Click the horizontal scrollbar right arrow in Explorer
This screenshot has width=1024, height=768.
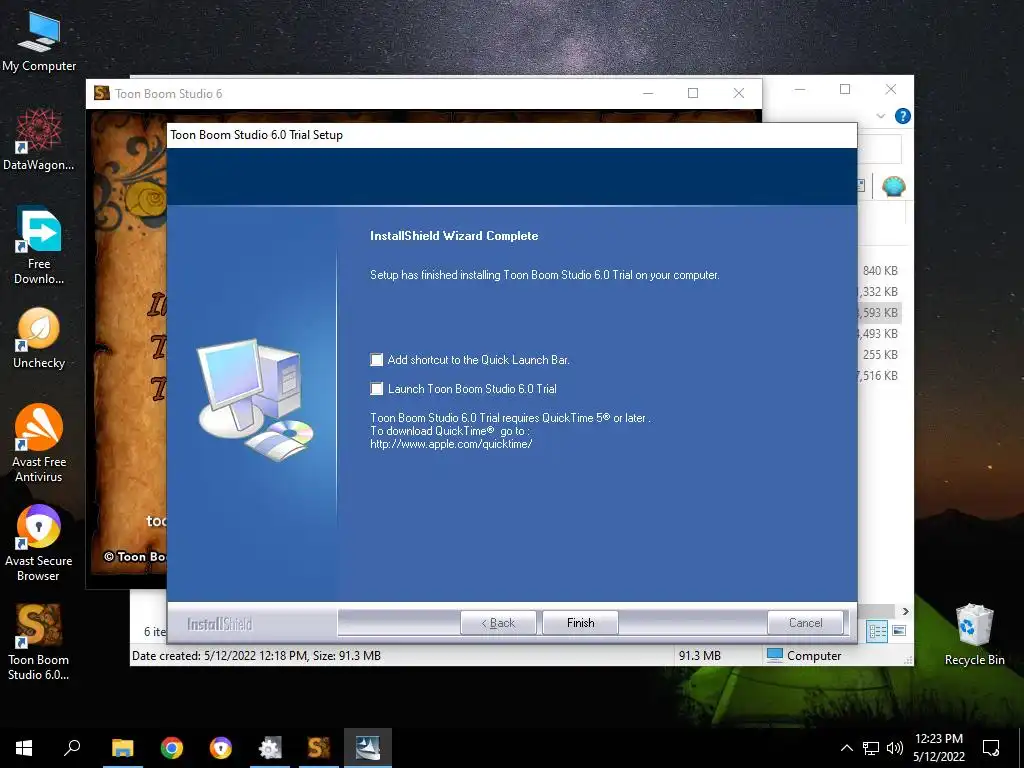[x=905, y=611]
